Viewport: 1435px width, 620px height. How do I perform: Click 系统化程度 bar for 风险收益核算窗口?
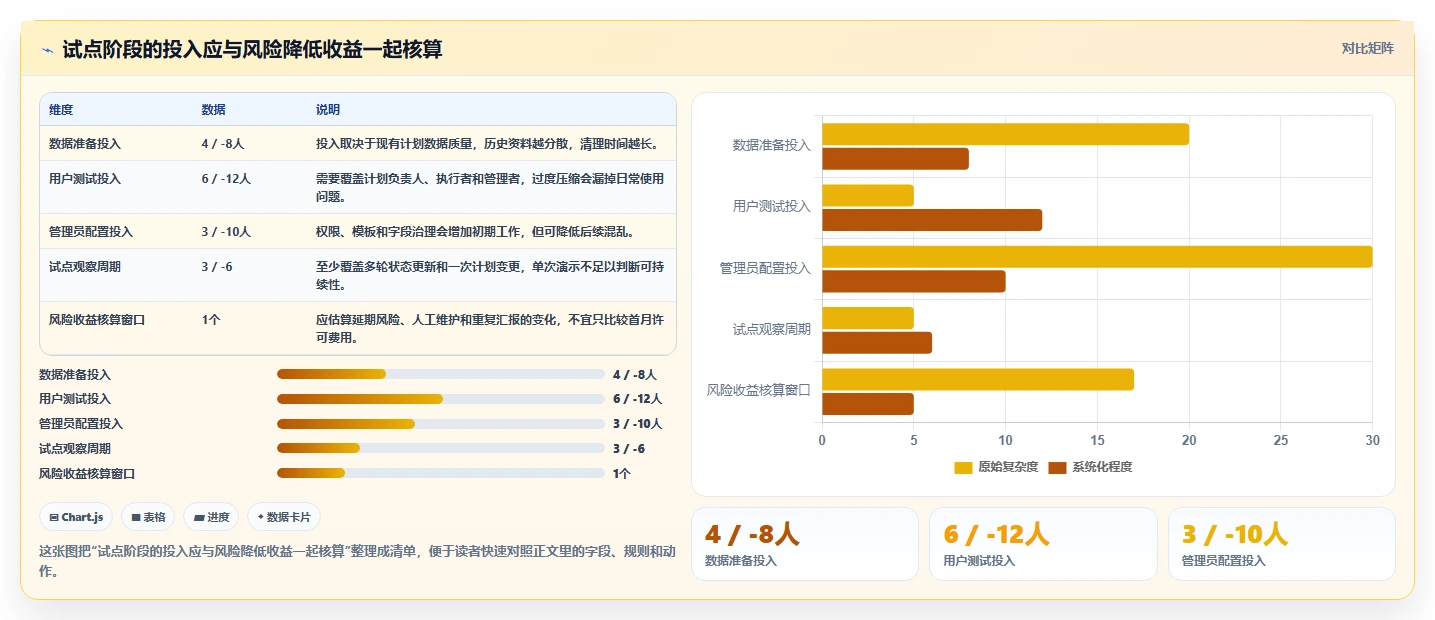pyautogui.click(x=868, y=404)
